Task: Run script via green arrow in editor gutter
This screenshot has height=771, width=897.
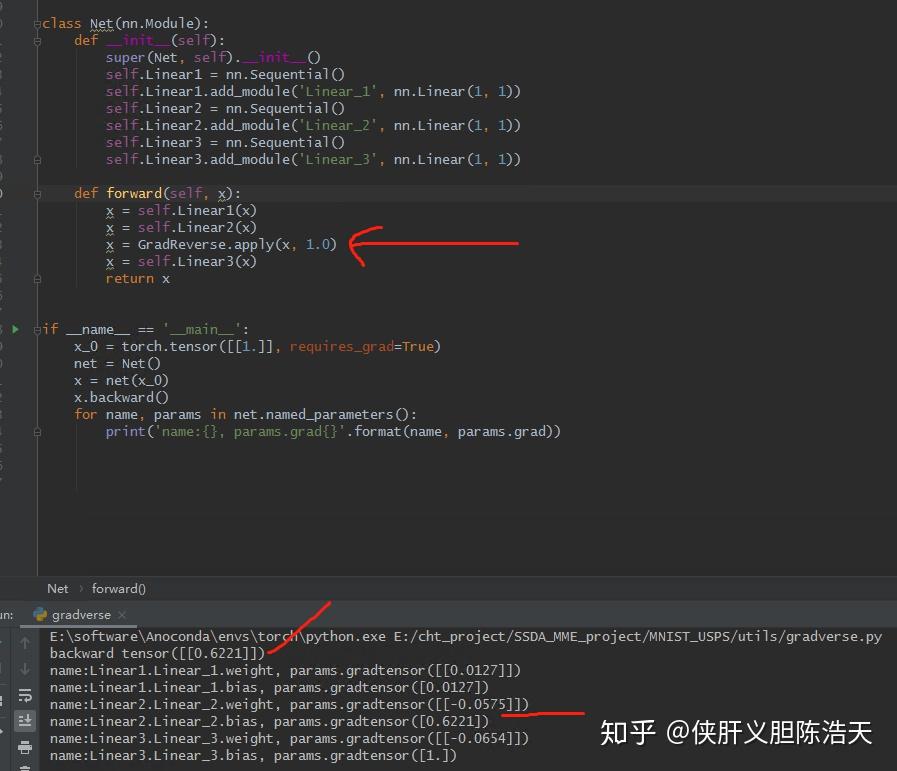Action: (14, 328)
